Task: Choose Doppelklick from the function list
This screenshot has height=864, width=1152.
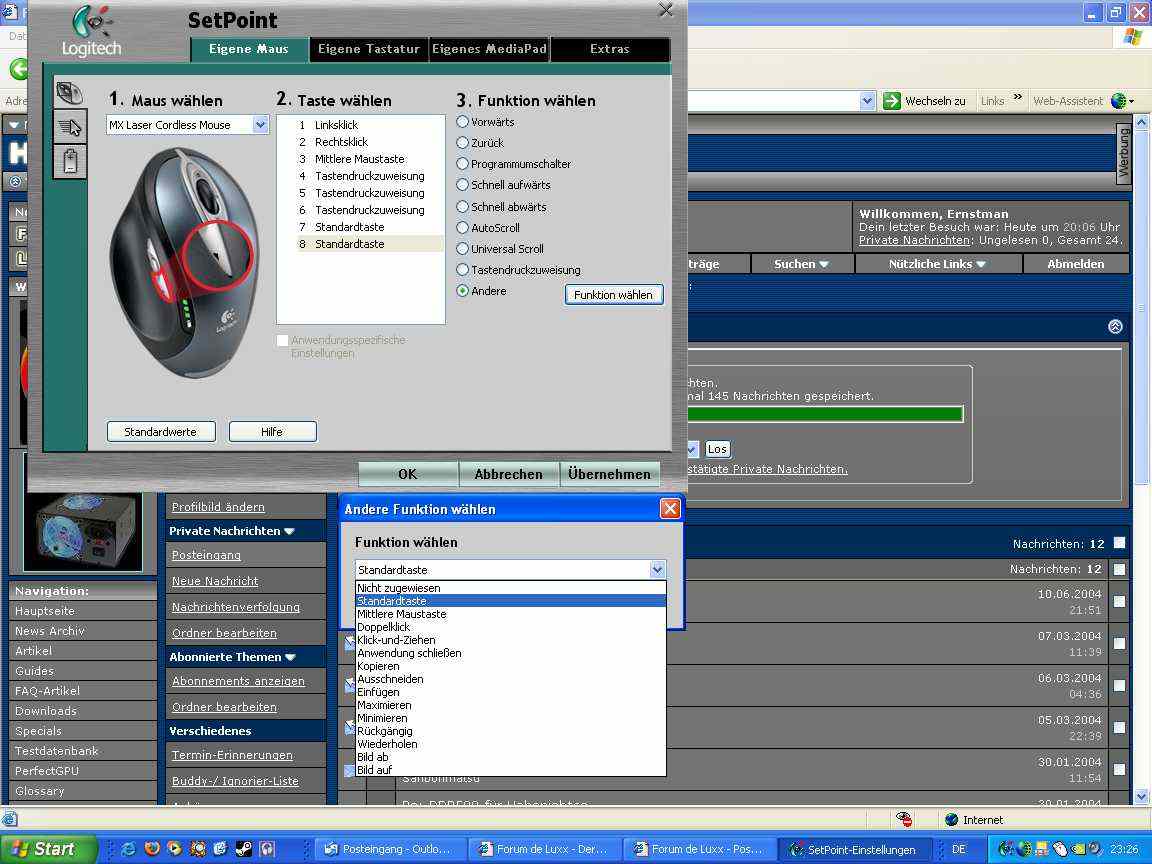Action: point(511,627)
